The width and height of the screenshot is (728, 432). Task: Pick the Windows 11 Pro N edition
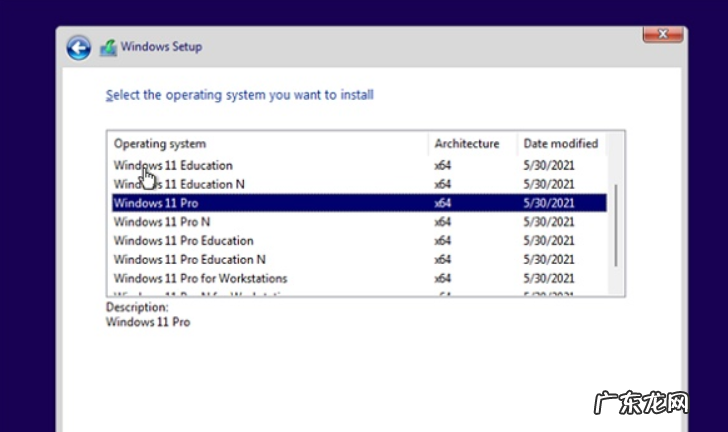pos(359,222)
